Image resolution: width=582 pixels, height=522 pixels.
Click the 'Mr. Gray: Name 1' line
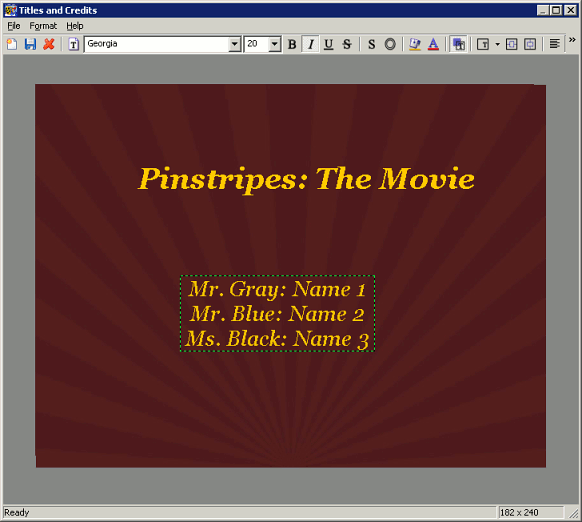click(x=277, y=289)
